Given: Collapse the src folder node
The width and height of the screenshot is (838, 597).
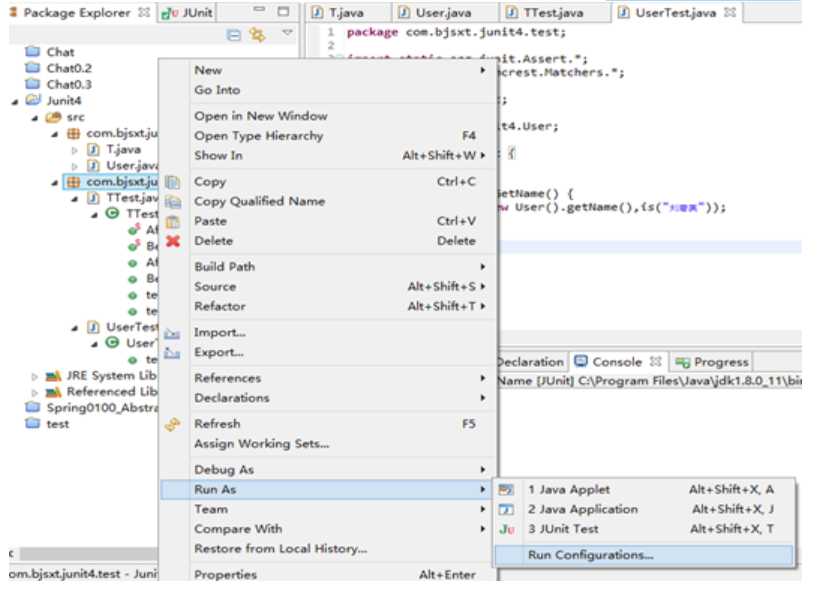Looking at the screenshot, I should tap(35, 118).
